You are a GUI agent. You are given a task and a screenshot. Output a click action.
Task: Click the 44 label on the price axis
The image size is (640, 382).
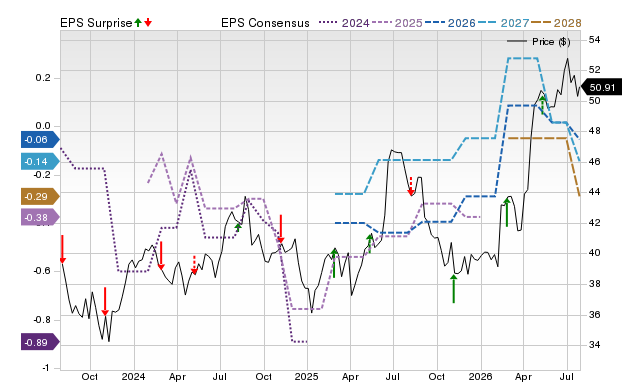(x=594, y=192)
